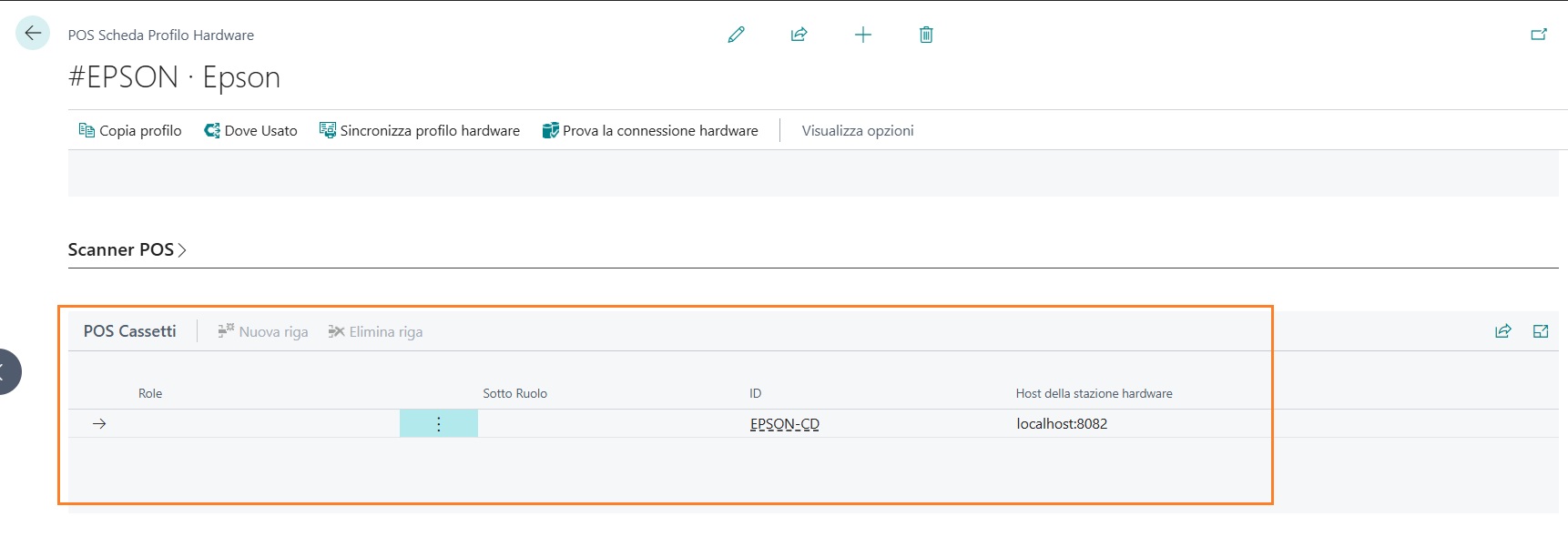Click the POS Scheda Profilo Hardware caption
This screenshot has width=1568, height=547.
click(x=161, y=35)
